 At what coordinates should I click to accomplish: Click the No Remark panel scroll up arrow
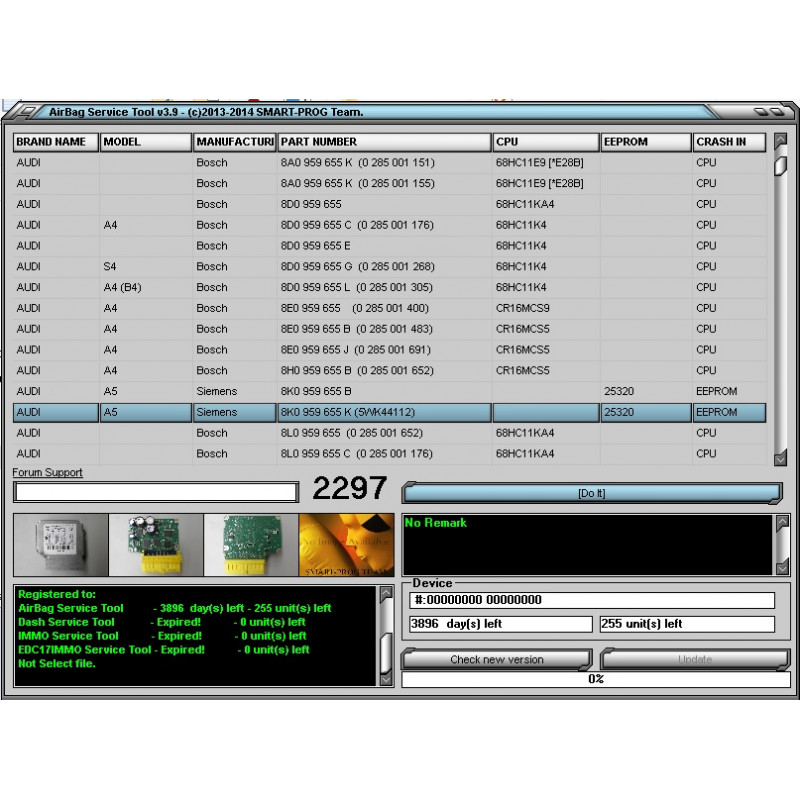coord(781,520)
